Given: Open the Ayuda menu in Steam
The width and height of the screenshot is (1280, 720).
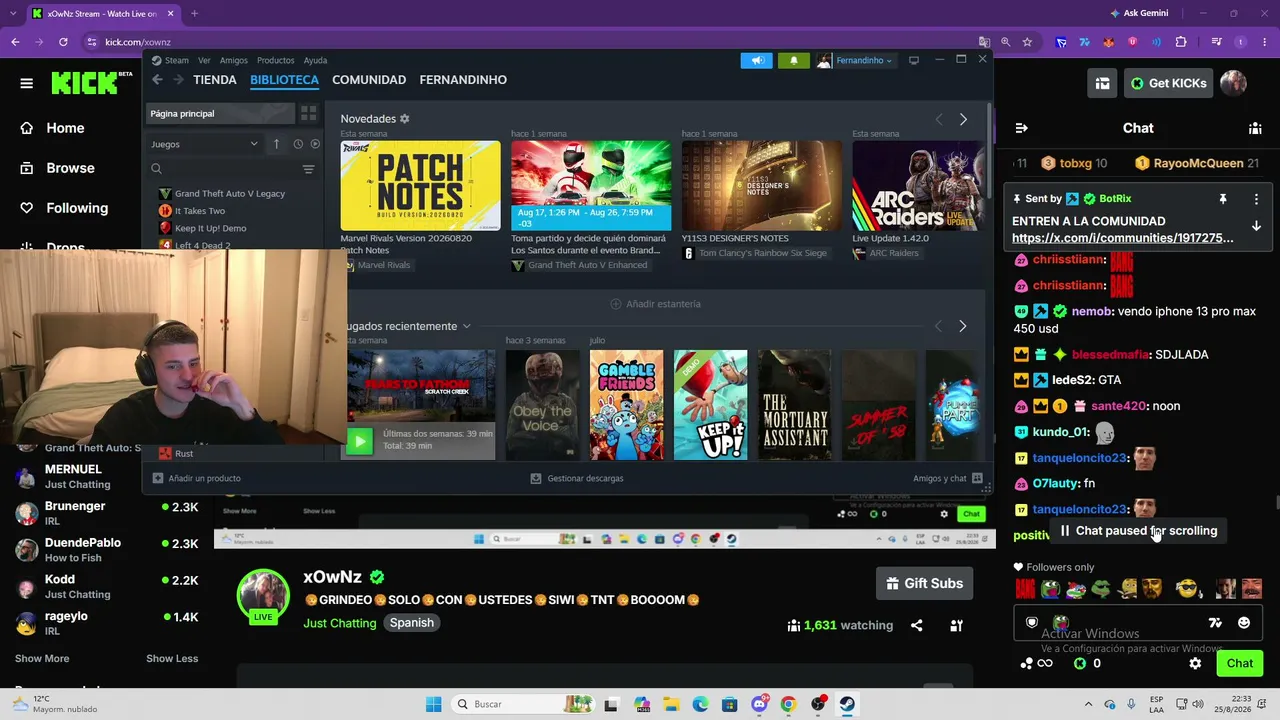Looking at the screenshot, I should [315, 60].
